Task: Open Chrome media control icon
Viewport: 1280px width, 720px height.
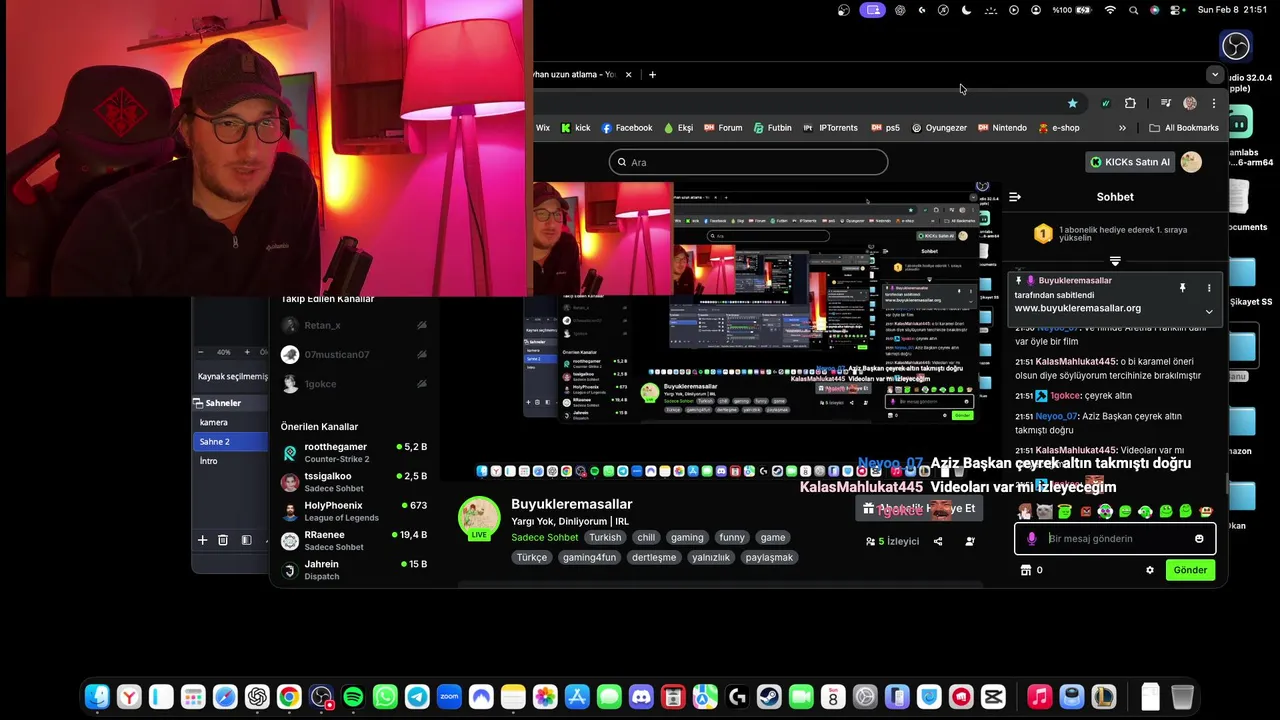Action: 1166,103
